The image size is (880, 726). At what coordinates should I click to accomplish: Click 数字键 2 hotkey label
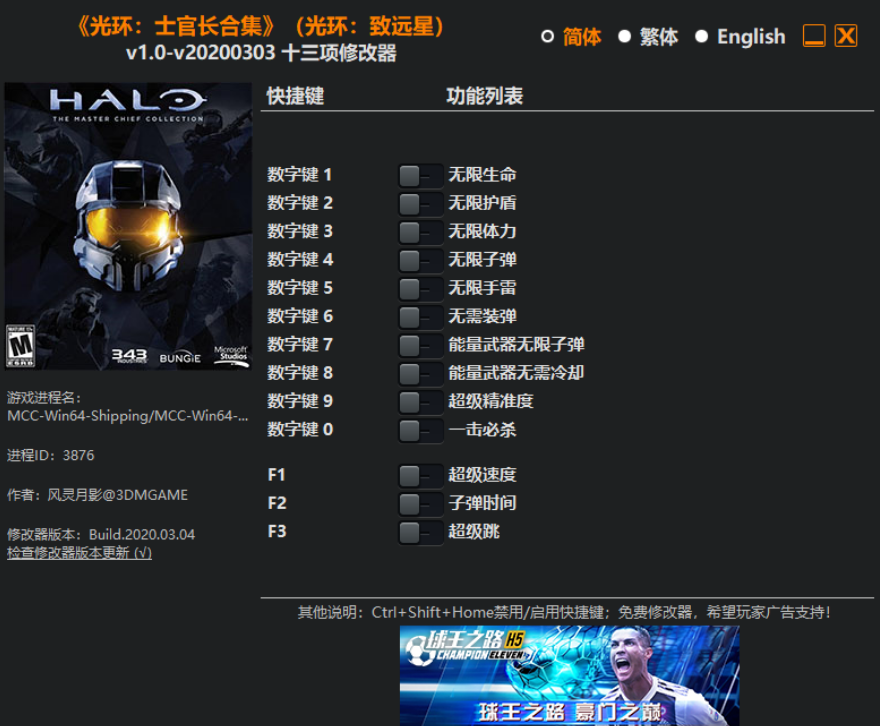300,203
